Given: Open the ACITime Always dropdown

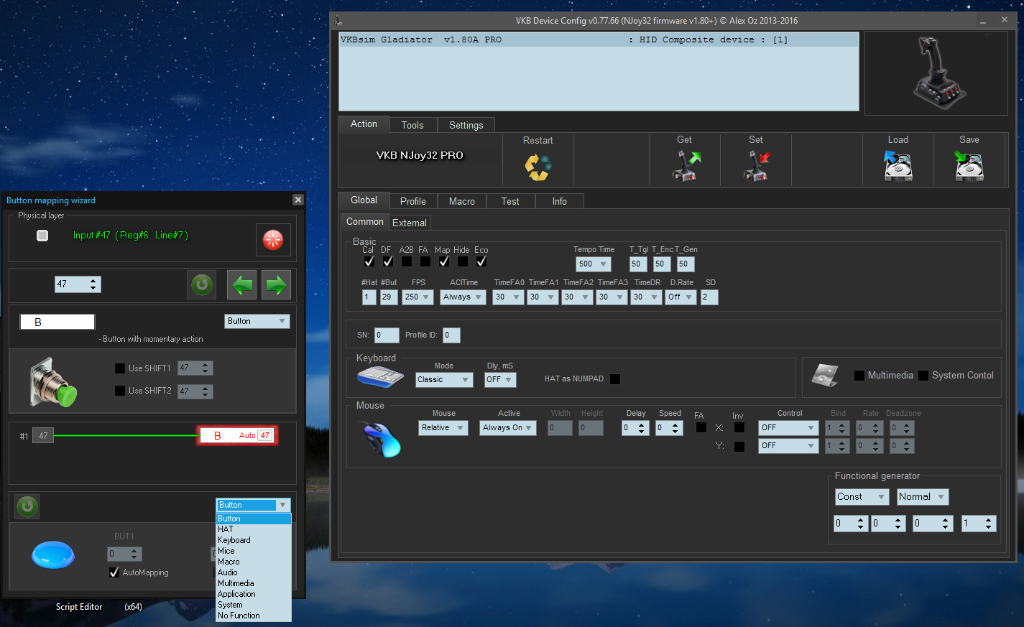Looking at the screenshot, I should click(x=463, y=297).
